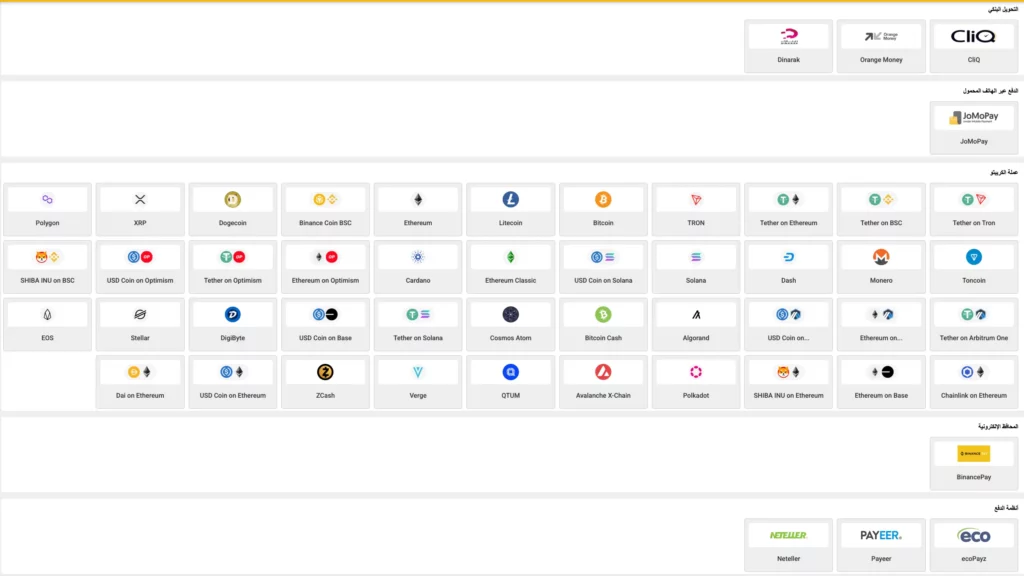This screenshot has width=1024, height=576.
Task: Select the Monero coin icon
Action: [881, 257]
